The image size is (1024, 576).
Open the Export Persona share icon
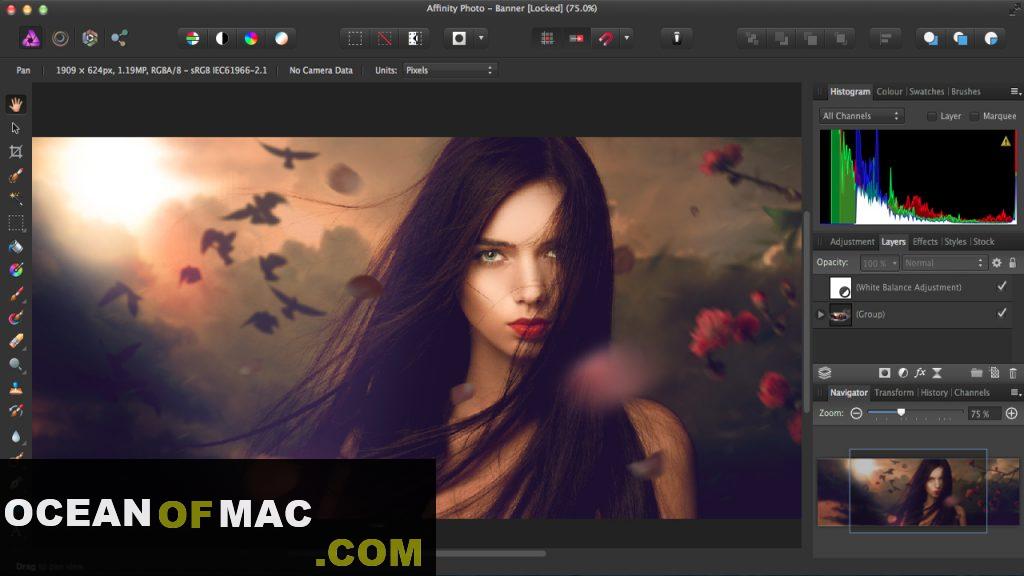119,39
